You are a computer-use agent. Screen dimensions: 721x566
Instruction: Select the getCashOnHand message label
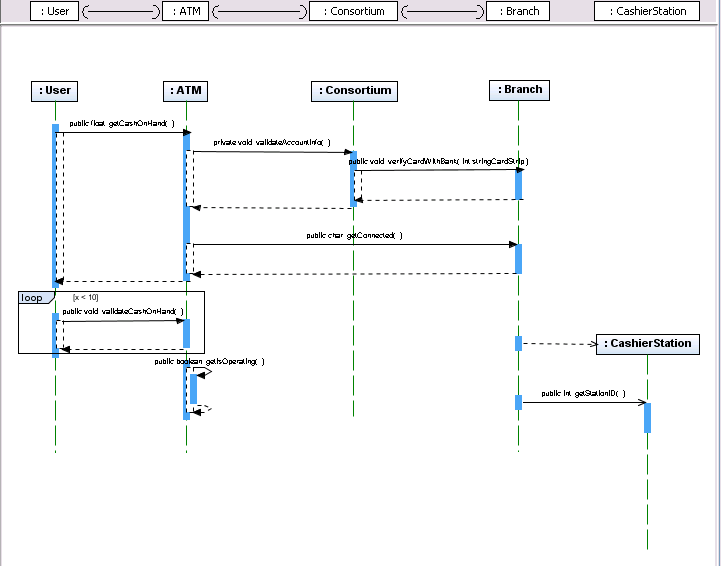pyautogui.click(x=122, y=123)
